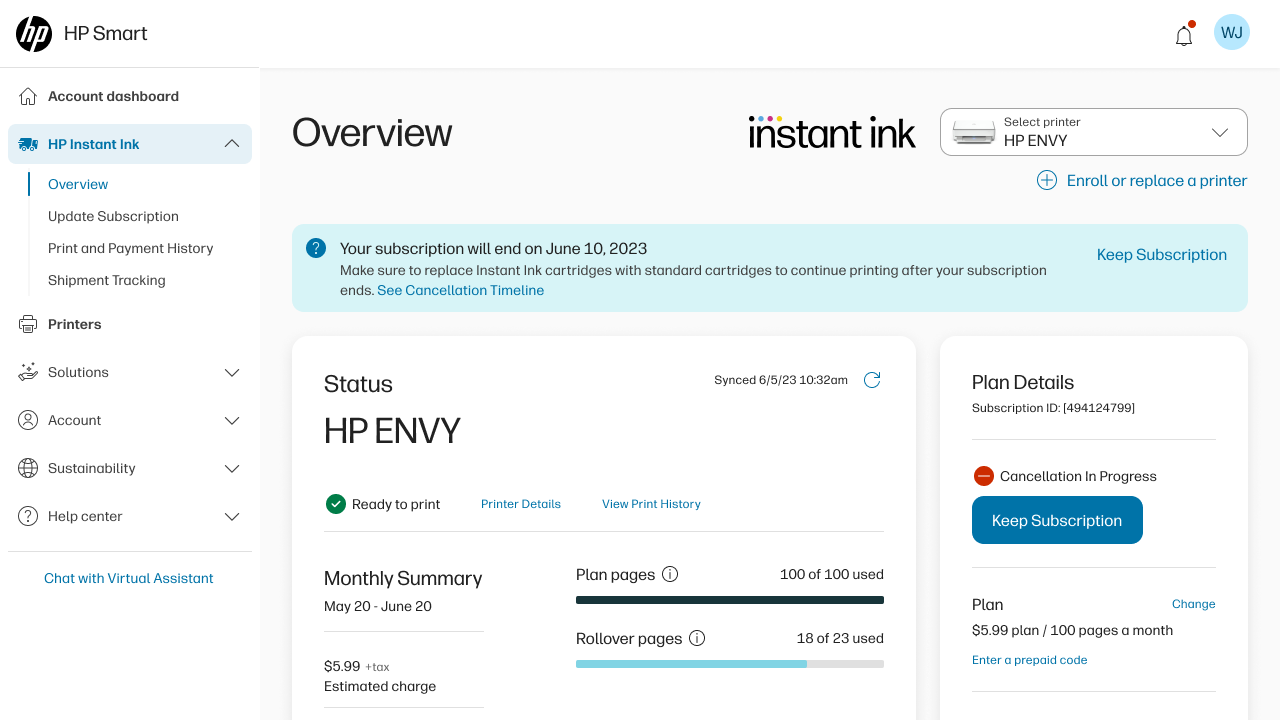1280x720 pixels.
Task: Open Print and Payment History
Action: pos(131,248)
